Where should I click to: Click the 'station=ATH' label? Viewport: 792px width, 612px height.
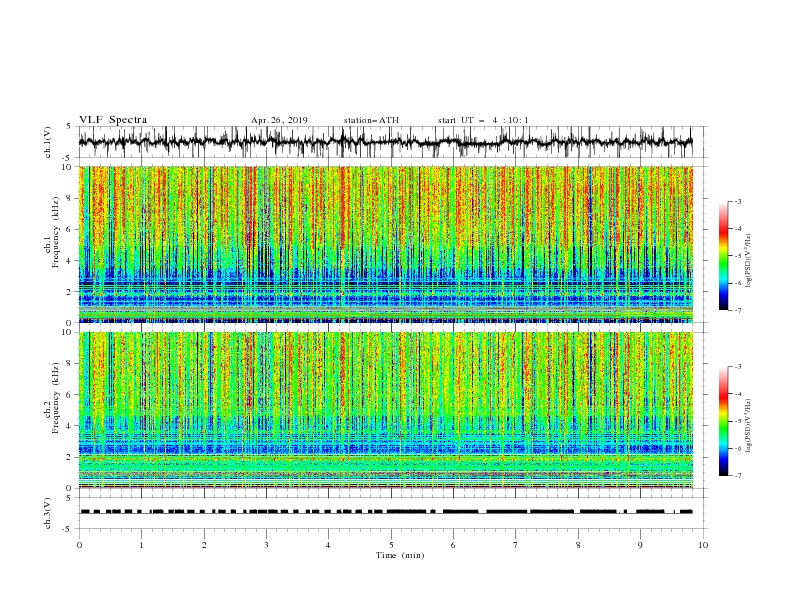pyautogui.click(x=371, y=120)
